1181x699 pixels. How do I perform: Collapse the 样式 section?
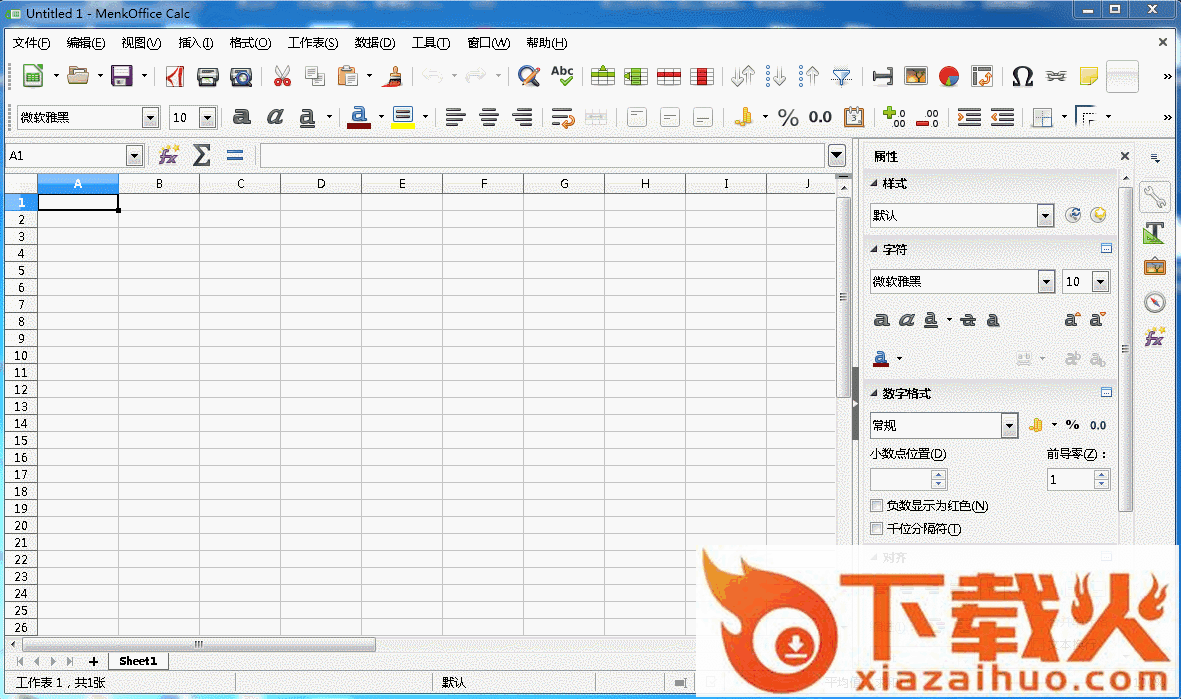click(x=874, y=183)
